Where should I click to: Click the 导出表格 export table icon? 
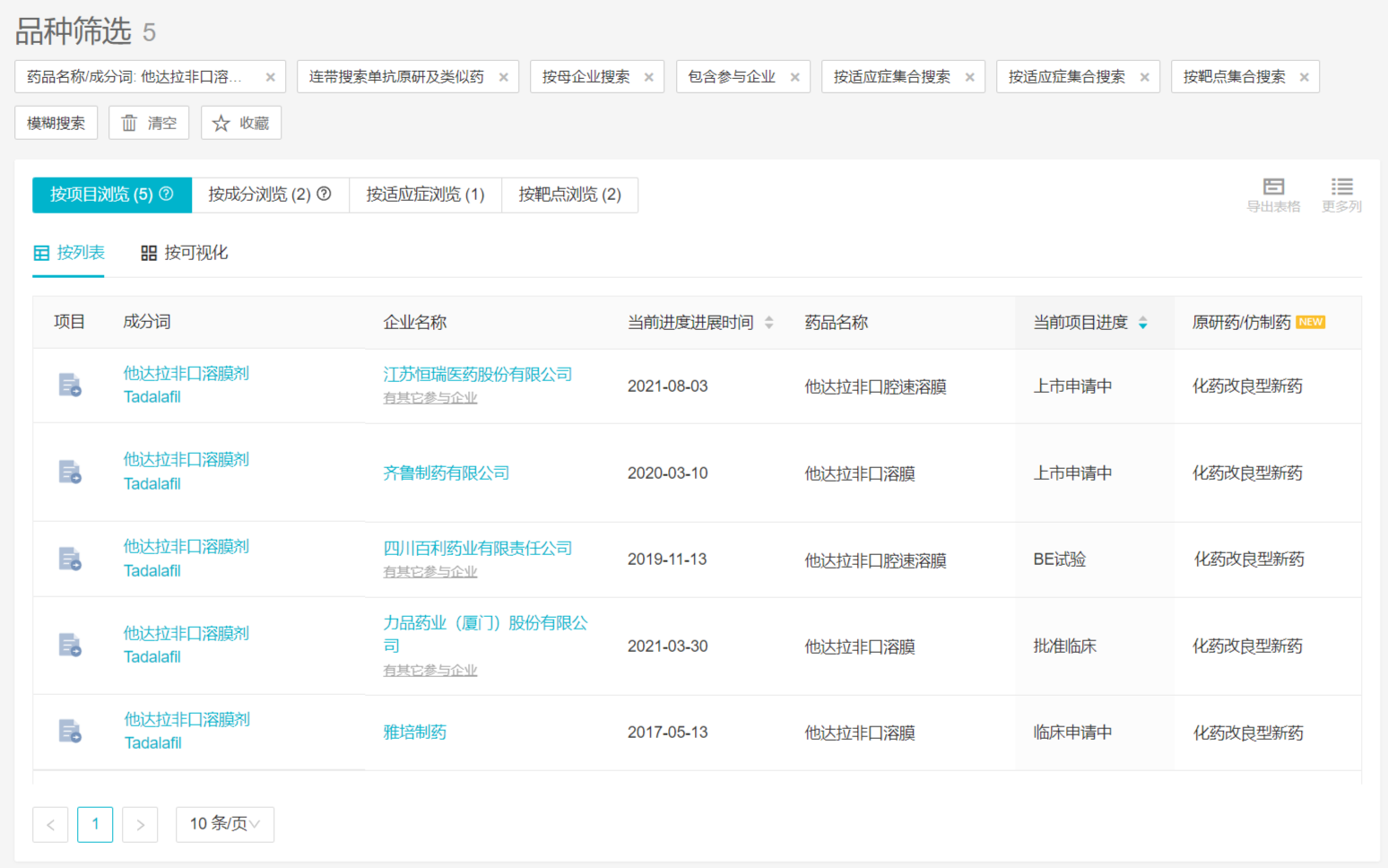point(1273,187)
